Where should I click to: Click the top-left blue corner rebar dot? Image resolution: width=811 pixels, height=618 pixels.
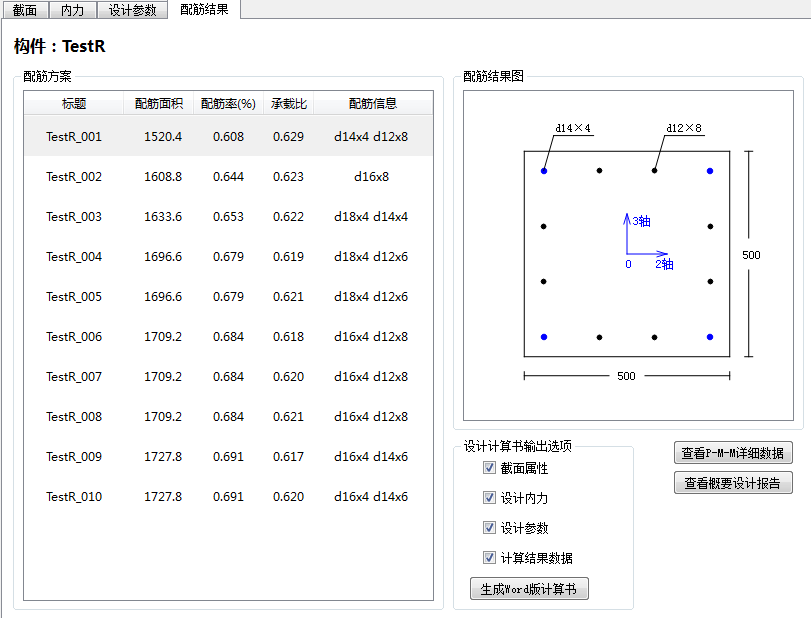coord(544,171)
